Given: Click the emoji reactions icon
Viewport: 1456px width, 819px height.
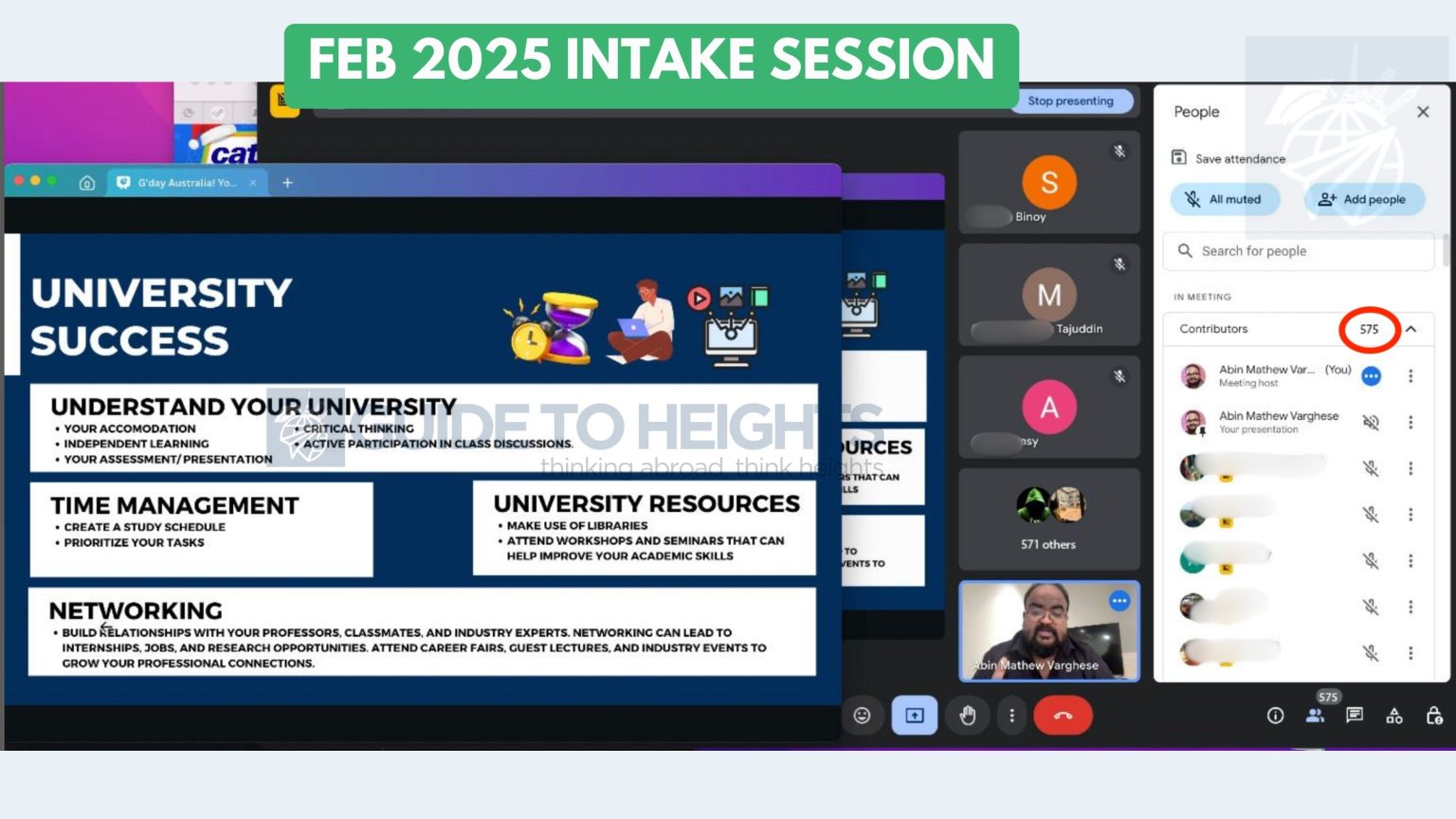Looking at the screenshot, I should (862, 716).
